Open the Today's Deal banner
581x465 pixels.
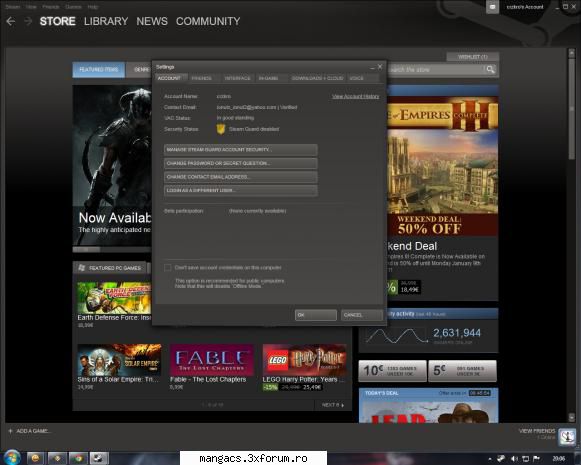[428, 406]
